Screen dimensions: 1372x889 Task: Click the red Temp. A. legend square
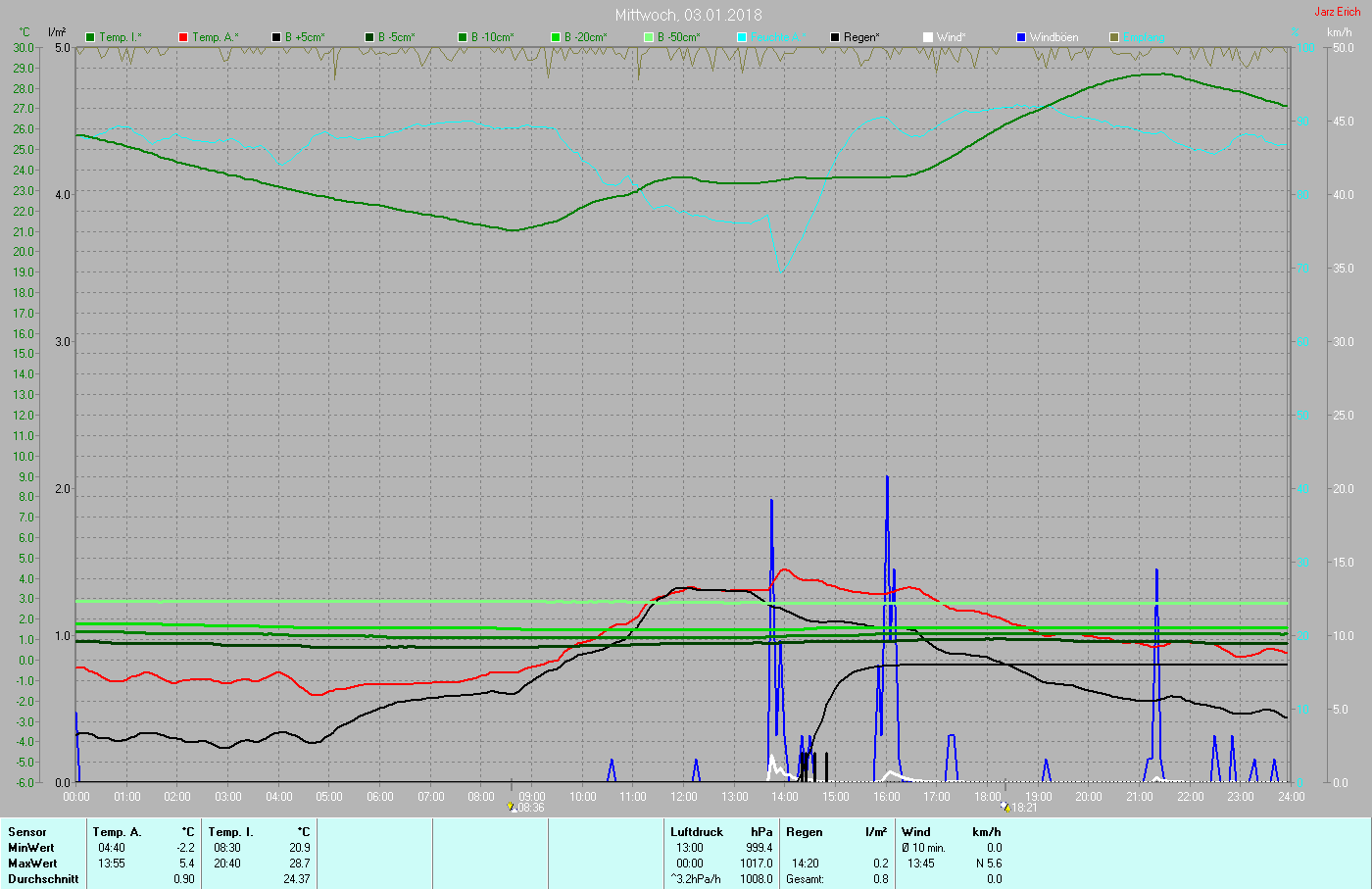183,37
